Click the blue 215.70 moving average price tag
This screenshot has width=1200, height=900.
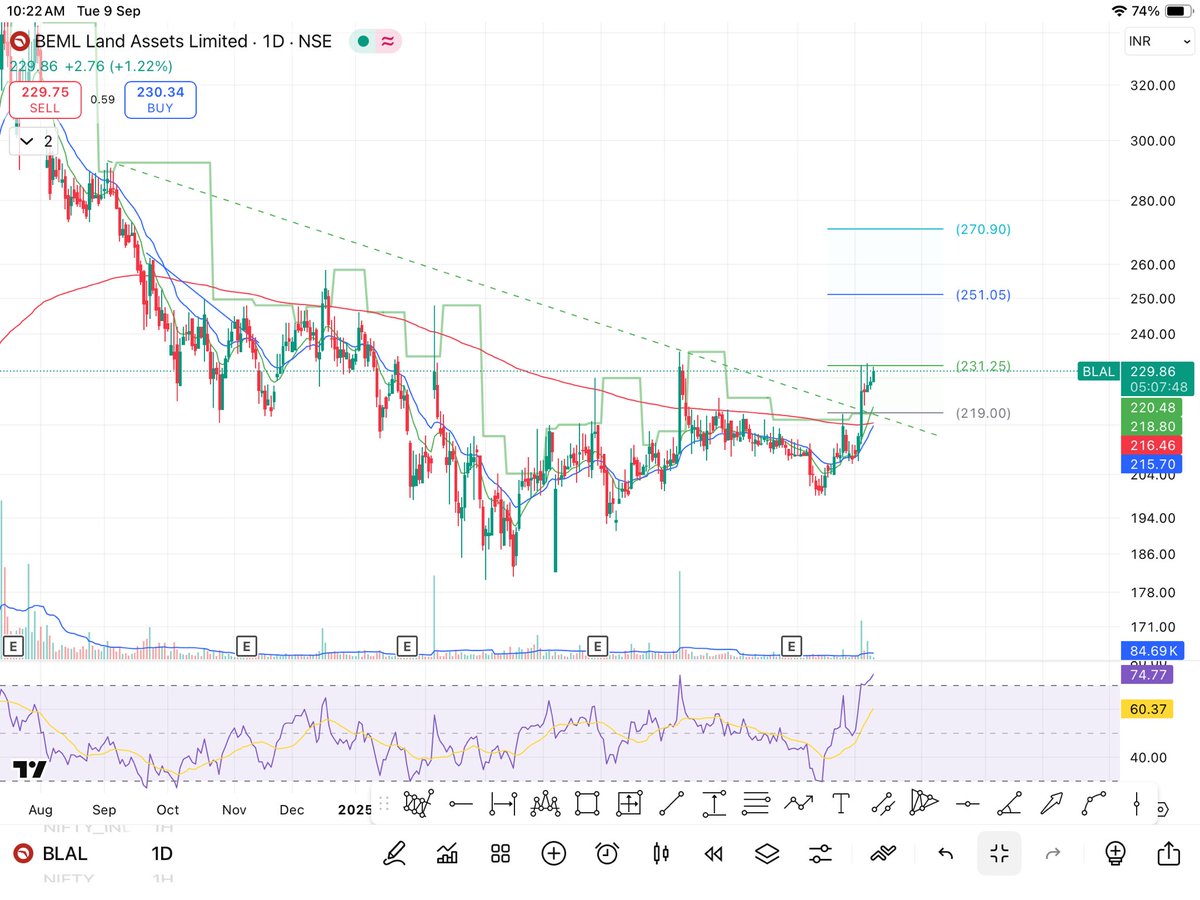click(1153, 462)
